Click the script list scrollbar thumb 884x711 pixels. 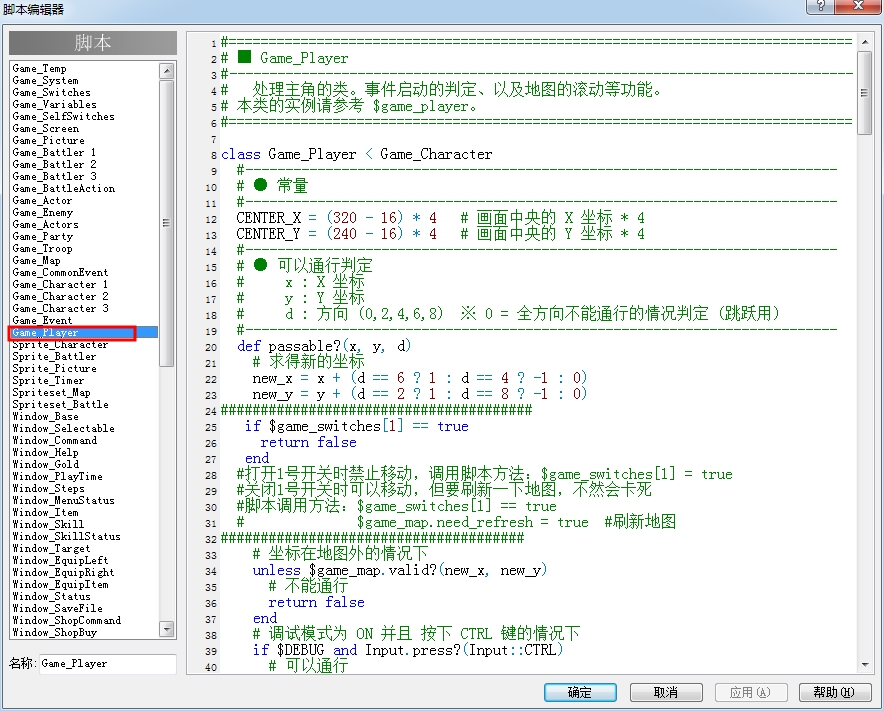pyautogui.click(x=166, y=223)
